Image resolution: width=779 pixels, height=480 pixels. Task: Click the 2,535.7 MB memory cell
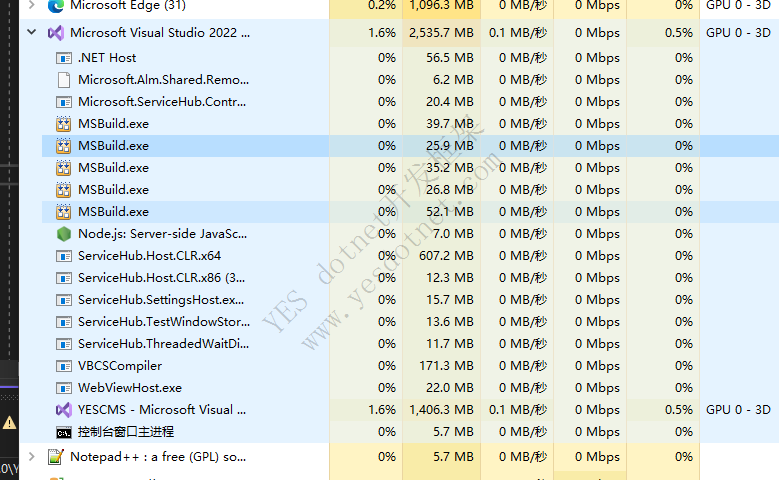point(441,33)
